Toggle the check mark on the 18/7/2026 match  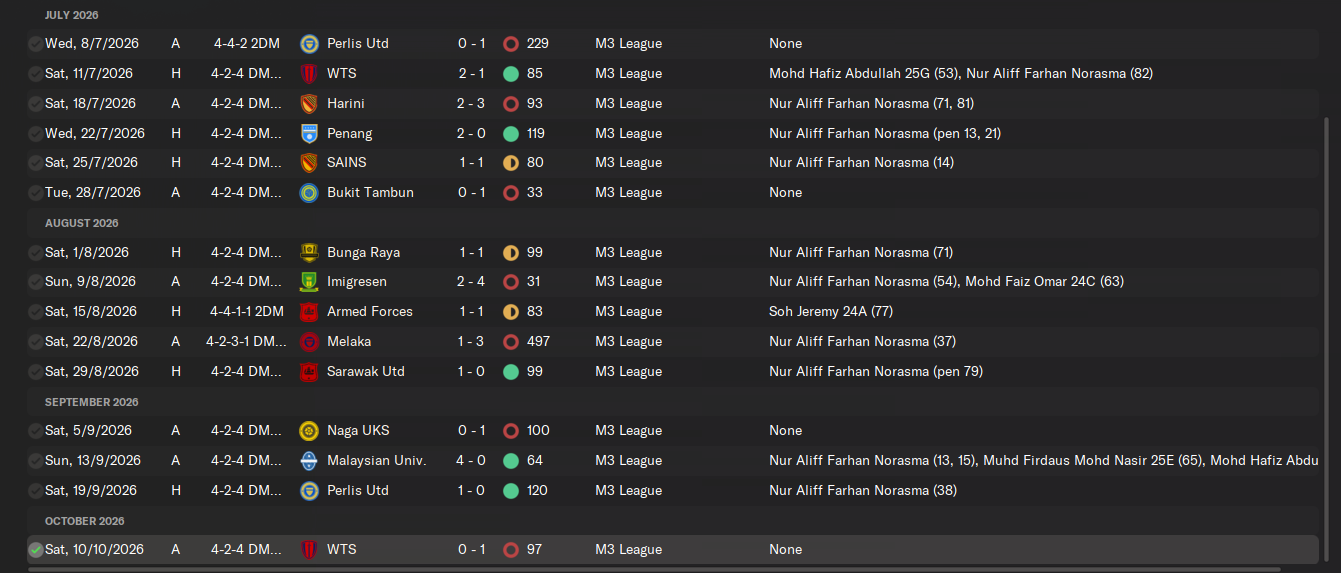tap(36, 104)
